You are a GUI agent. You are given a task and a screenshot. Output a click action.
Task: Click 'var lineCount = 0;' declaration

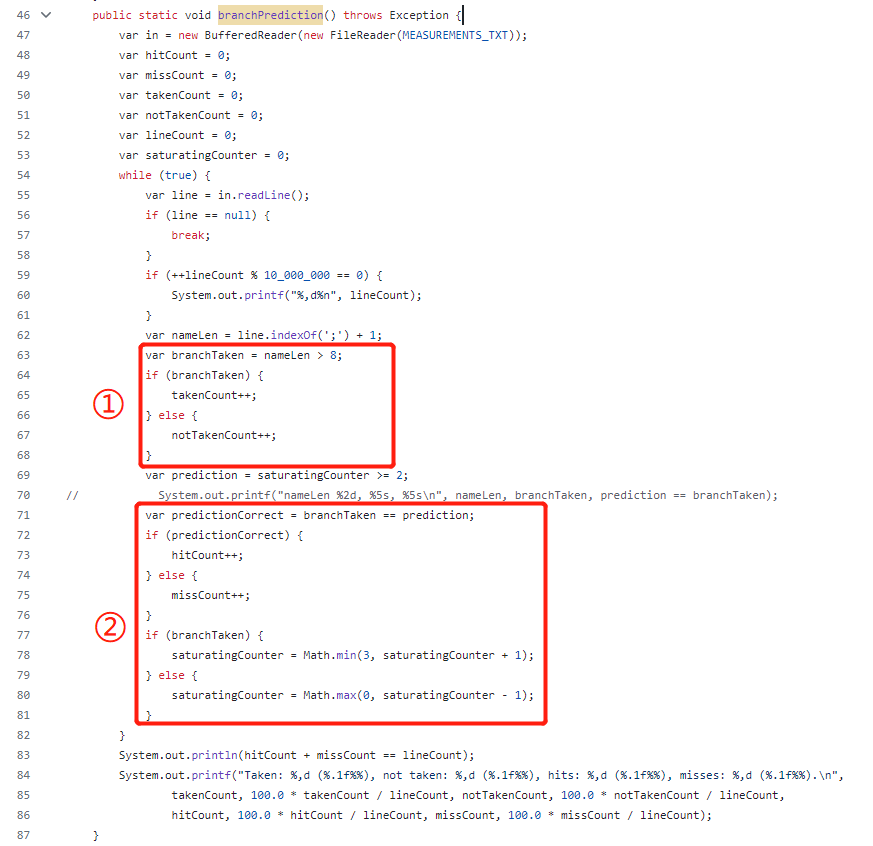click(x=178, y=135)
